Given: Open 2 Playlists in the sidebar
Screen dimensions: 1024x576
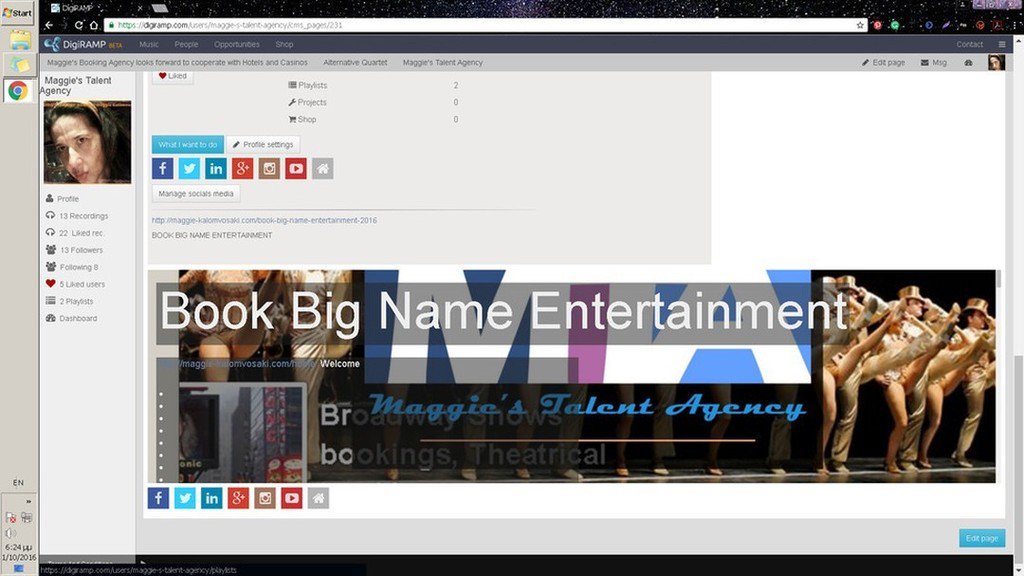Looking at the screenshot, I should [69, 301].
